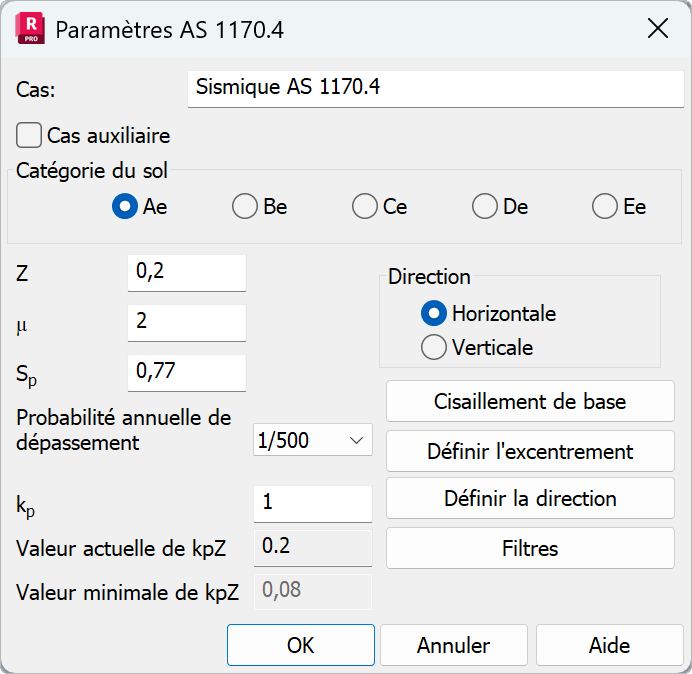Focus the Z value field
Image resolution: width=692 pixels, height=674 pixels.
187,272
